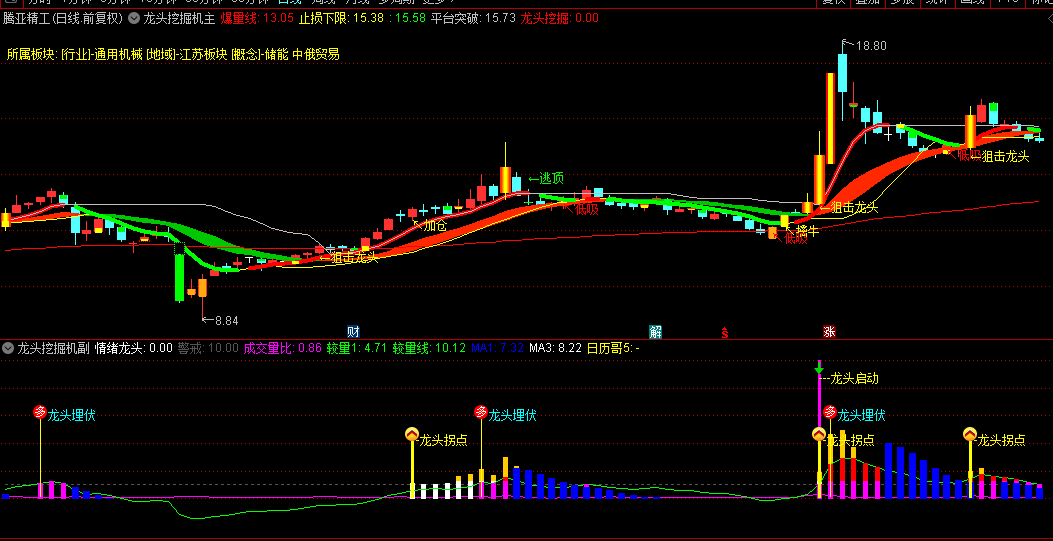This screenshot has height=541, width=1053.
Task: Click the 警戒: 10.00 value
Action: (208, 348)
